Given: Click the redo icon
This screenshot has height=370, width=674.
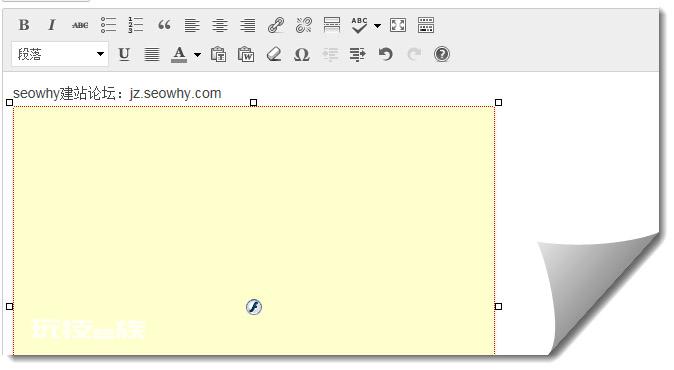Looking at the screenshot, I should tap(414, 54).
